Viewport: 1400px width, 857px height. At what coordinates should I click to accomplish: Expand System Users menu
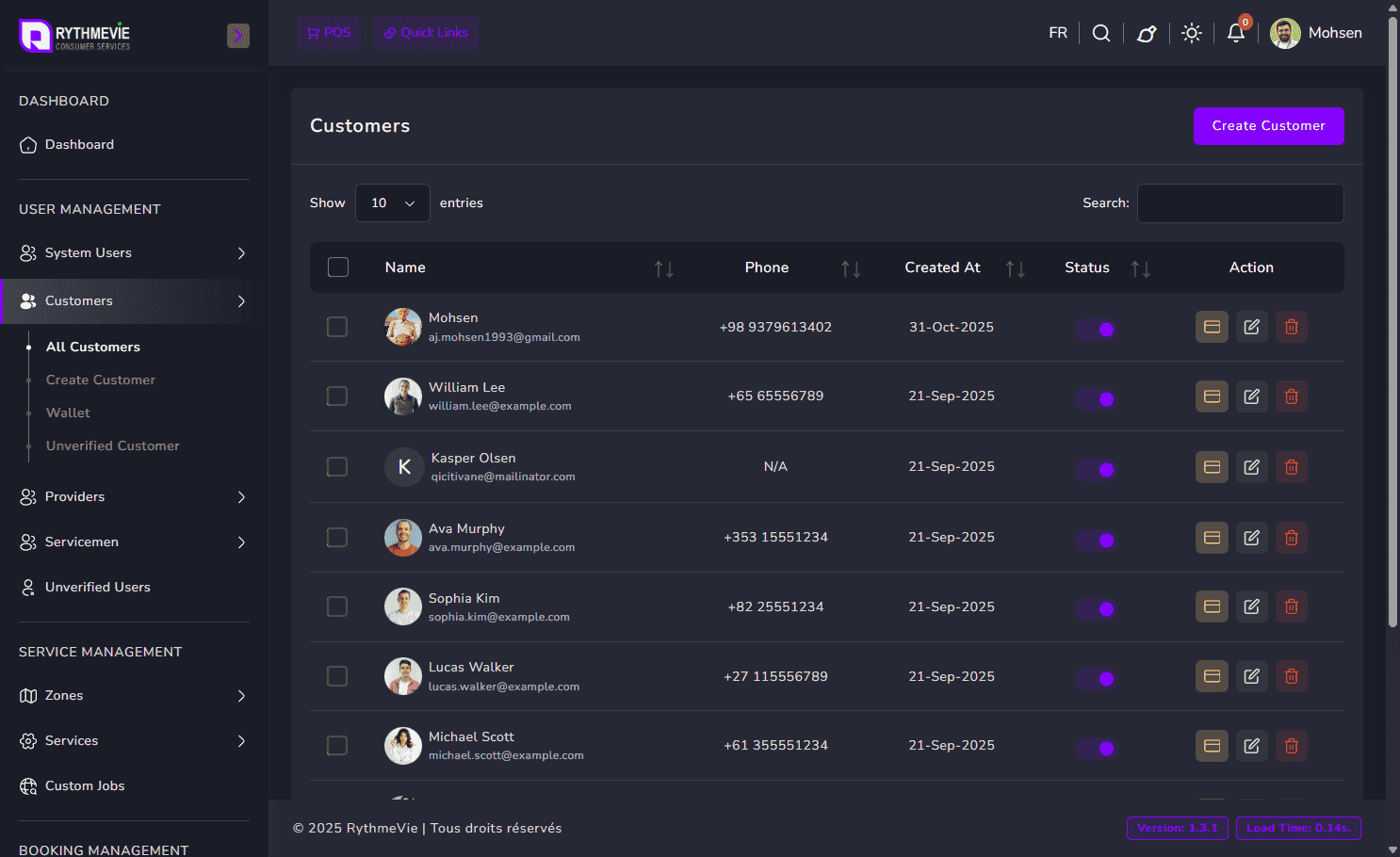[134, 253]
